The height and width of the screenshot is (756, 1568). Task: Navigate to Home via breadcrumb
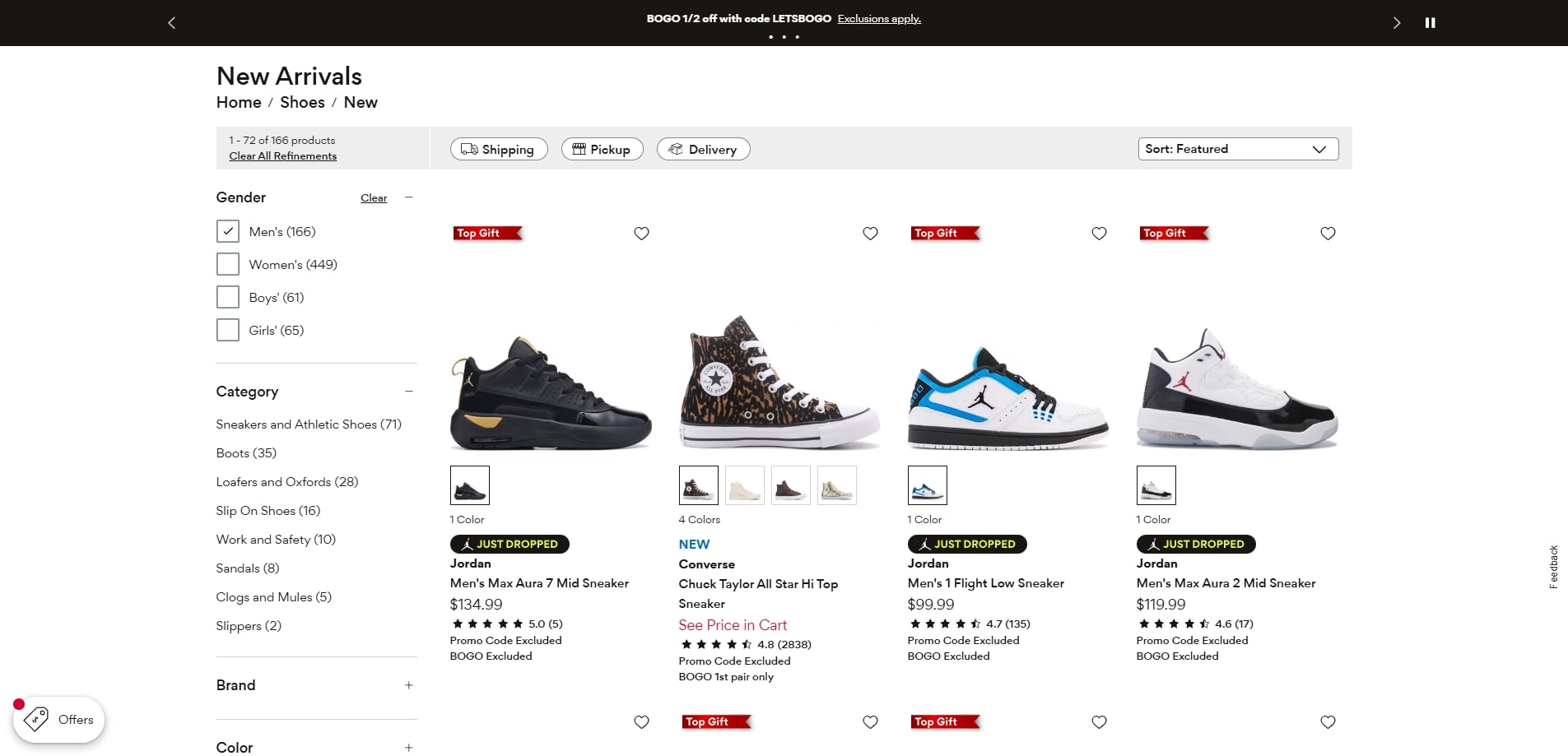point(239,102)
